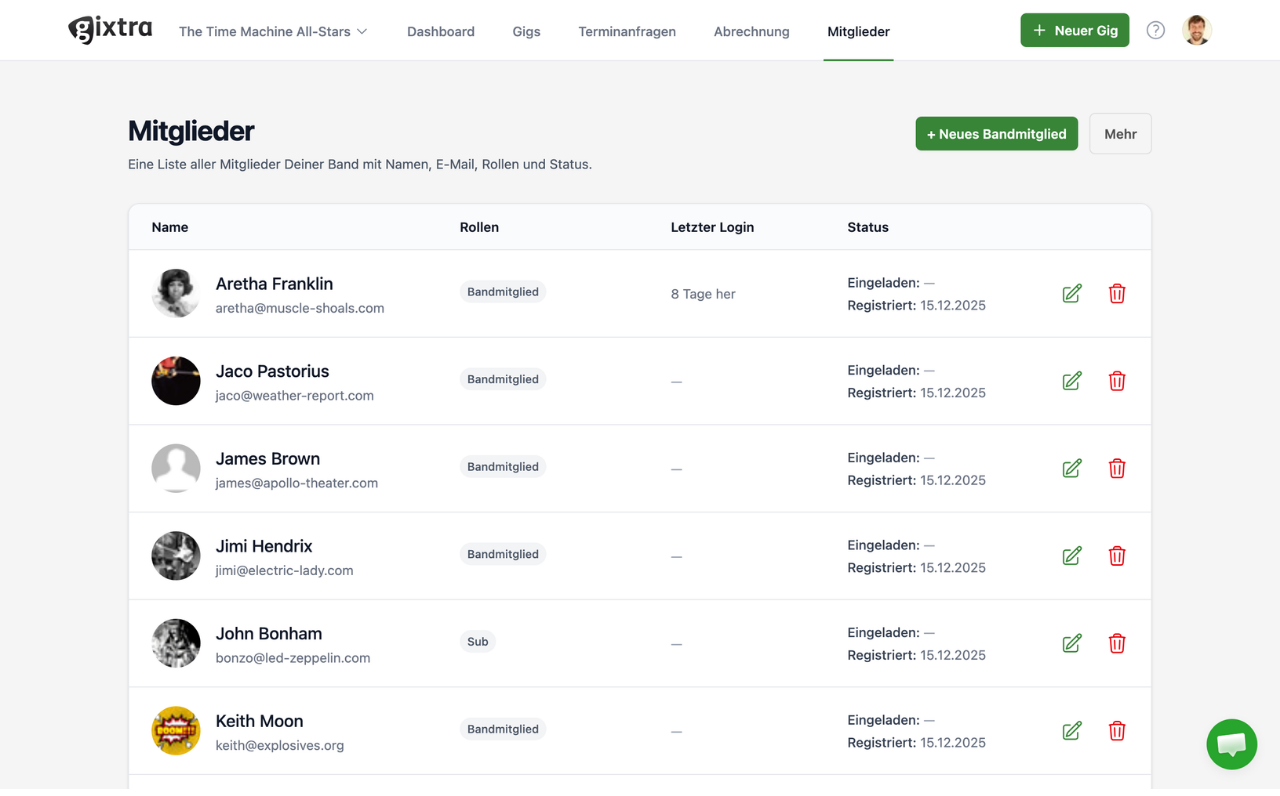Edit John Bonham's member details
Screen dimensions: 1280x796
tap(1072, 643)
